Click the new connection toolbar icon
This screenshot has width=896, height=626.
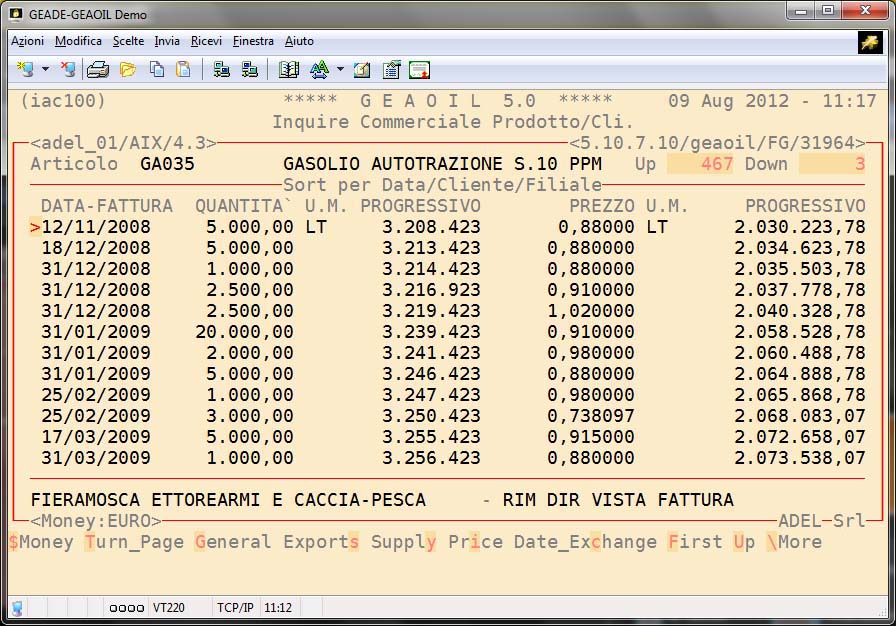pos(25,69)
